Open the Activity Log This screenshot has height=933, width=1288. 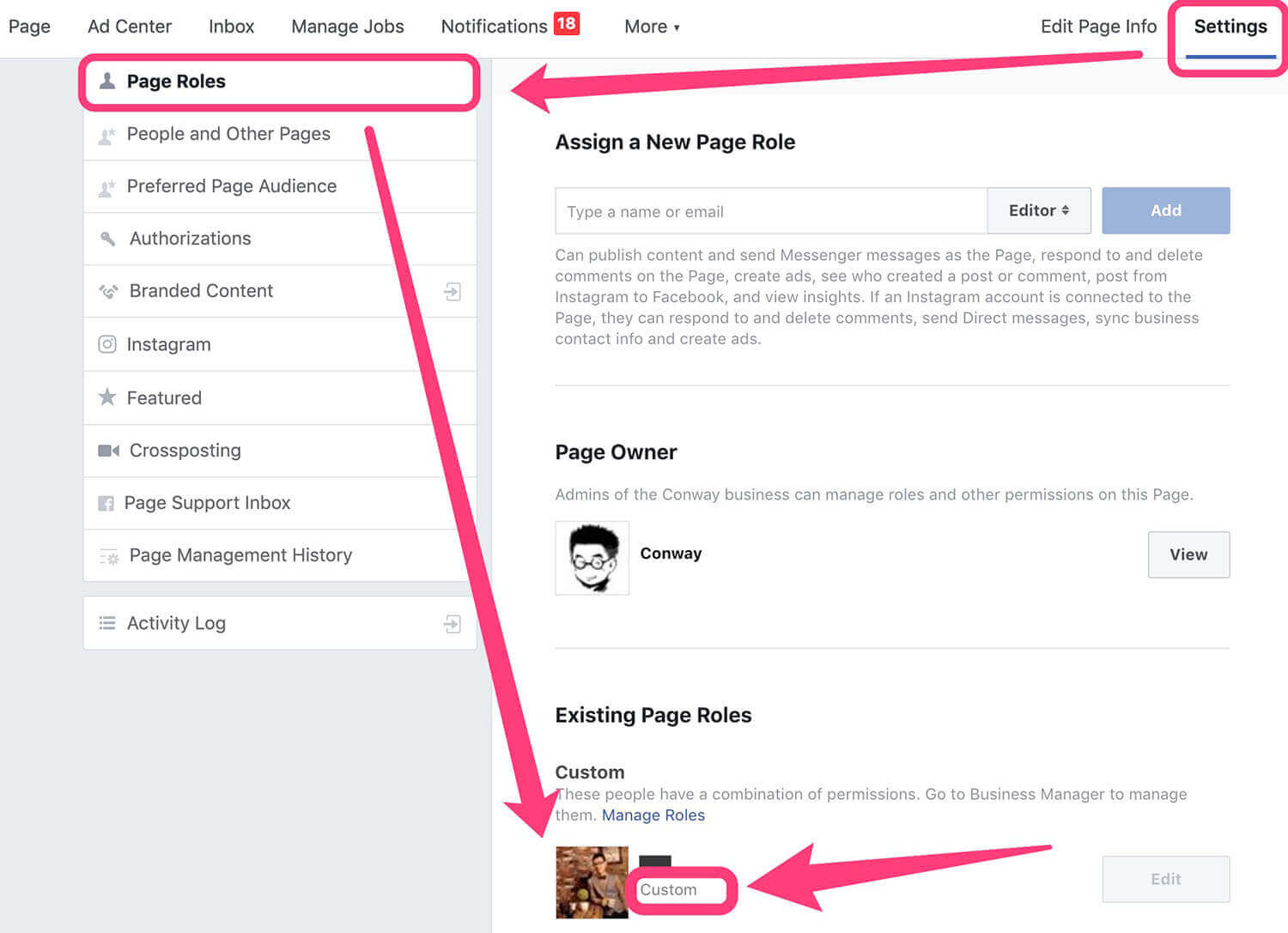tap(280, 623)
